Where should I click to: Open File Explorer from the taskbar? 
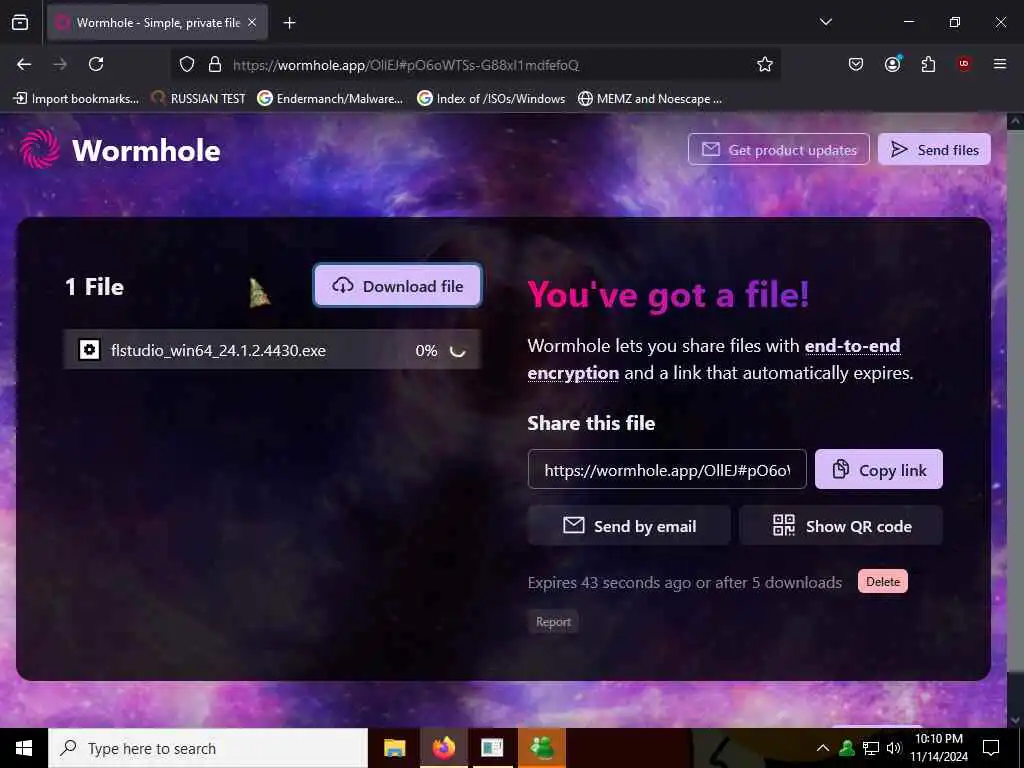pyautogui.click(x=394, y=748)
